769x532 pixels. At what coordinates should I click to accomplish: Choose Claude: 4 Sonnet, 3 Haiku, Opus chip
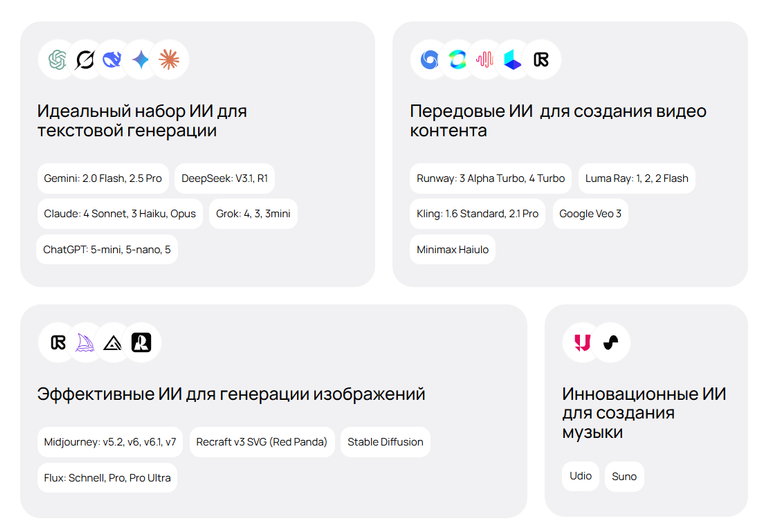click(120, 214)
